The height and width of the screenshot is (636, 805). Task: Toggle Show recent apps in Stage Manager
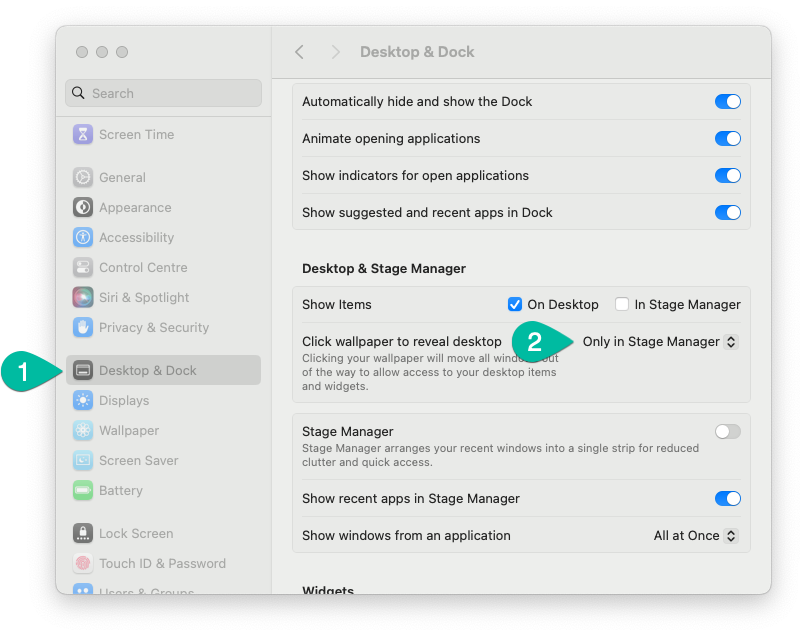(x=727, y=498)
